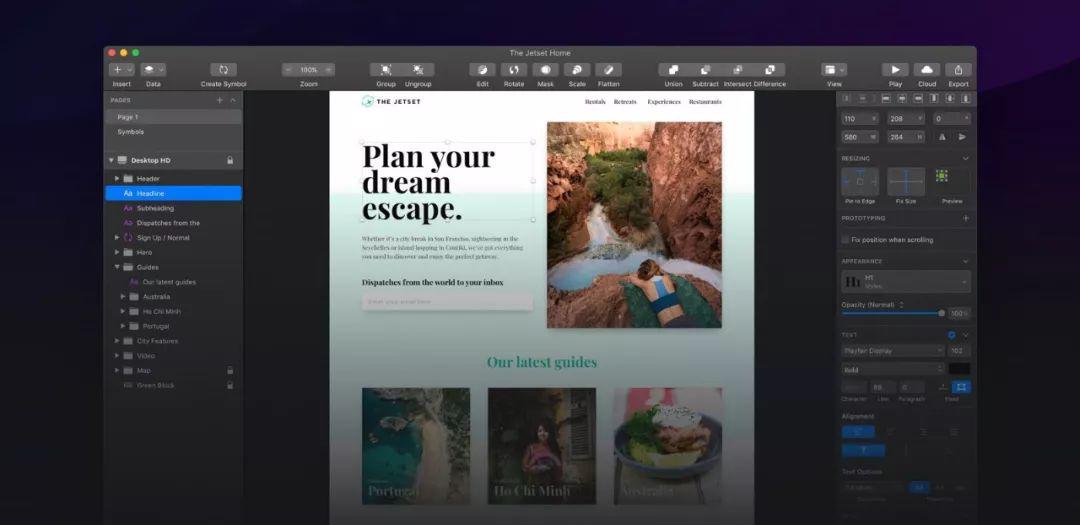
Task: Toggle the Pin to Edge control
Action: tap(860, 181)
